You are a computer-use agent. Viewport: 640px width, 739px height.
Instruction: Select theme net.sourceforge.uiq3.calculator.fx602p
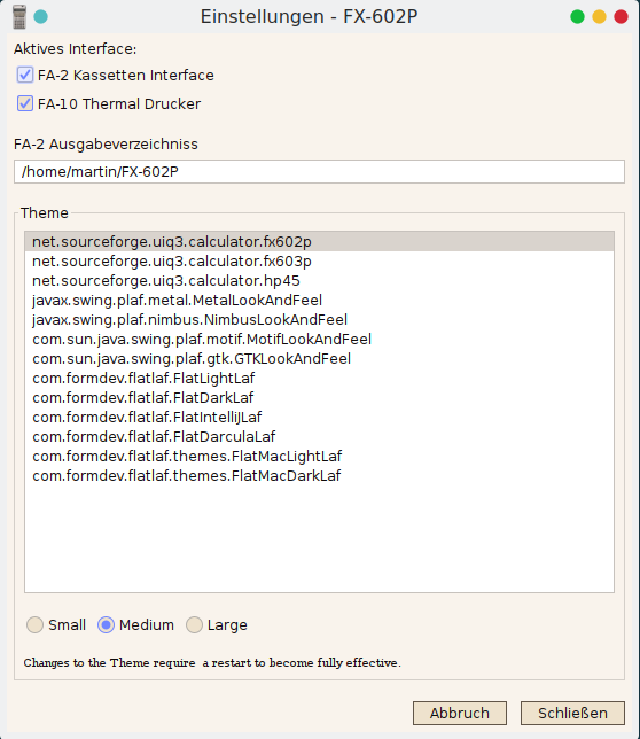pos(320,242)
